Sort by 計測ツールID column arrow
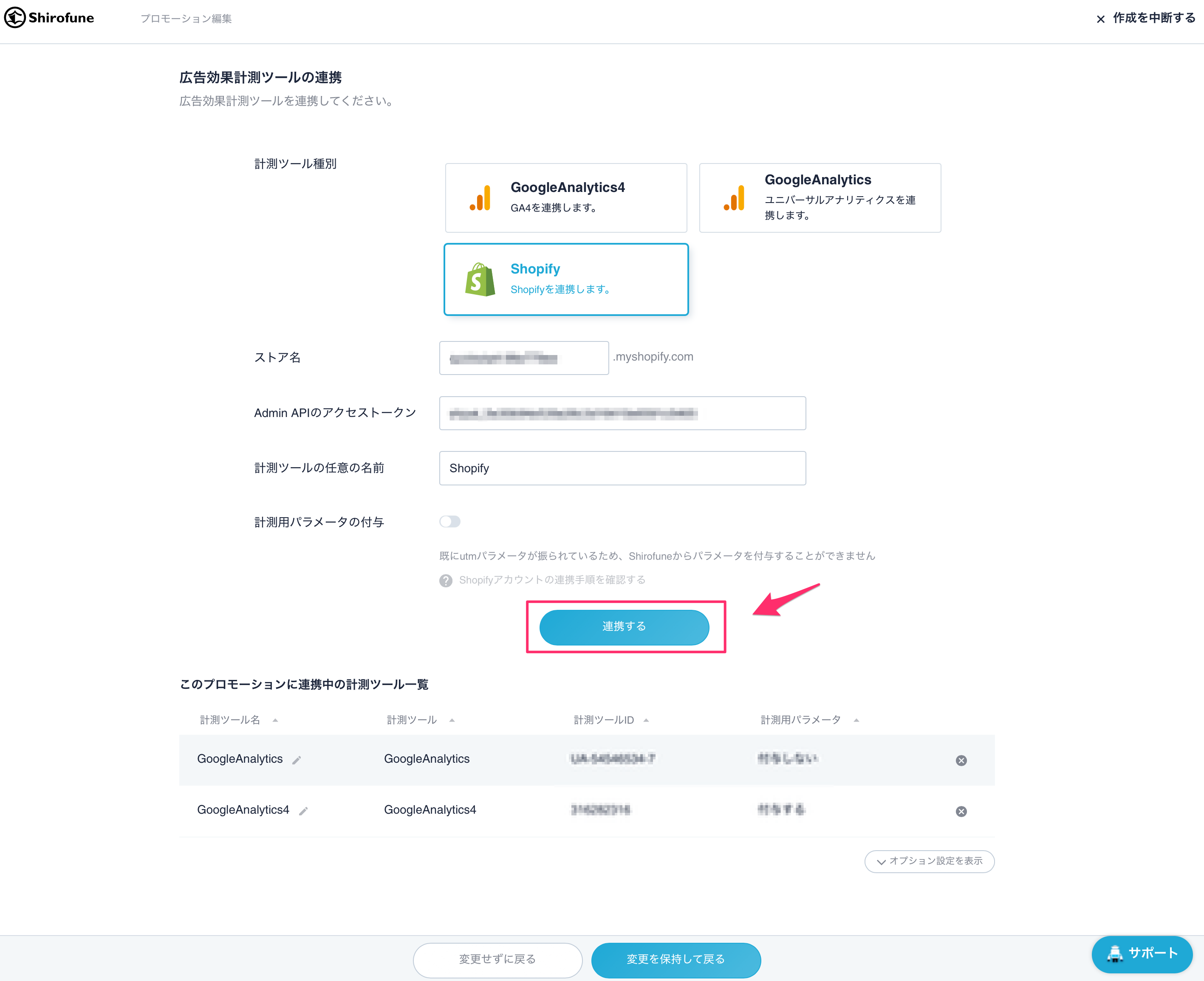The image size is (1204, 981). [646, 720]
